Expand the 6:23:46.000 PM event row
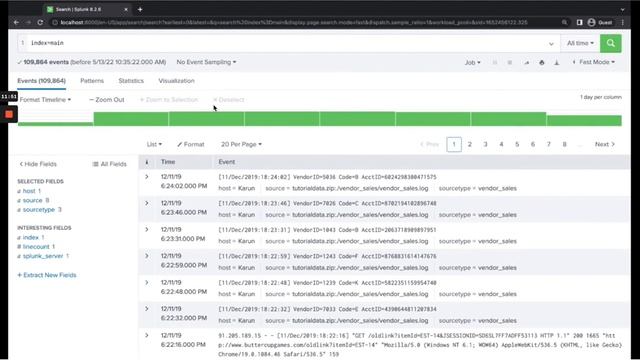The width and height of the screenshot is (640, 360). click(147, 203)
